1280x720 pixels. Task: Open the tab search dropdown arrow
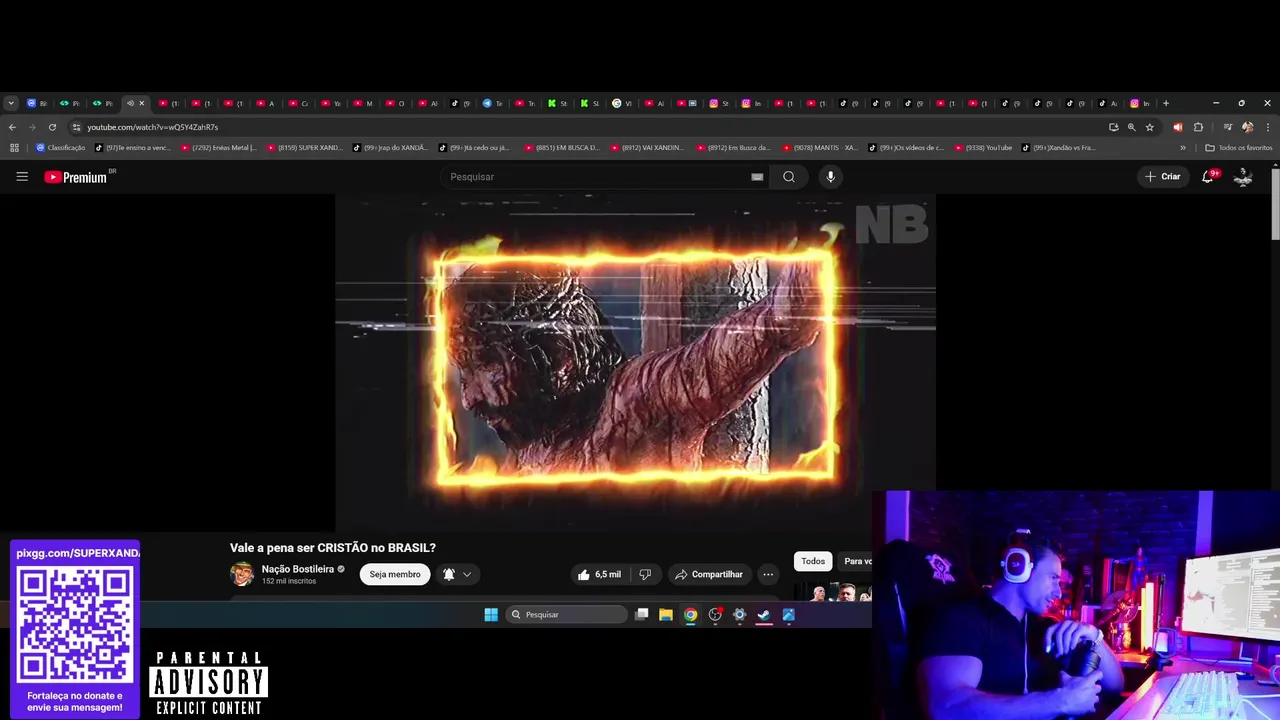(11, 103)
